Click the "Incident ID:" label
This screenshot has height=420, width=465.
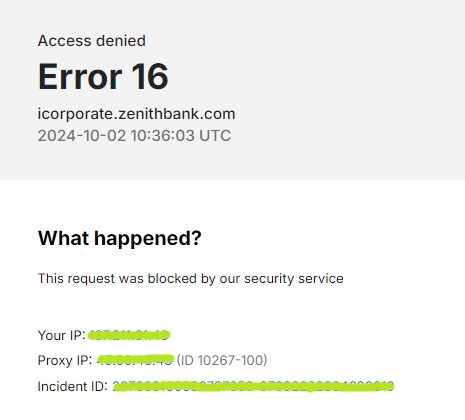click(x=73, y=387)
